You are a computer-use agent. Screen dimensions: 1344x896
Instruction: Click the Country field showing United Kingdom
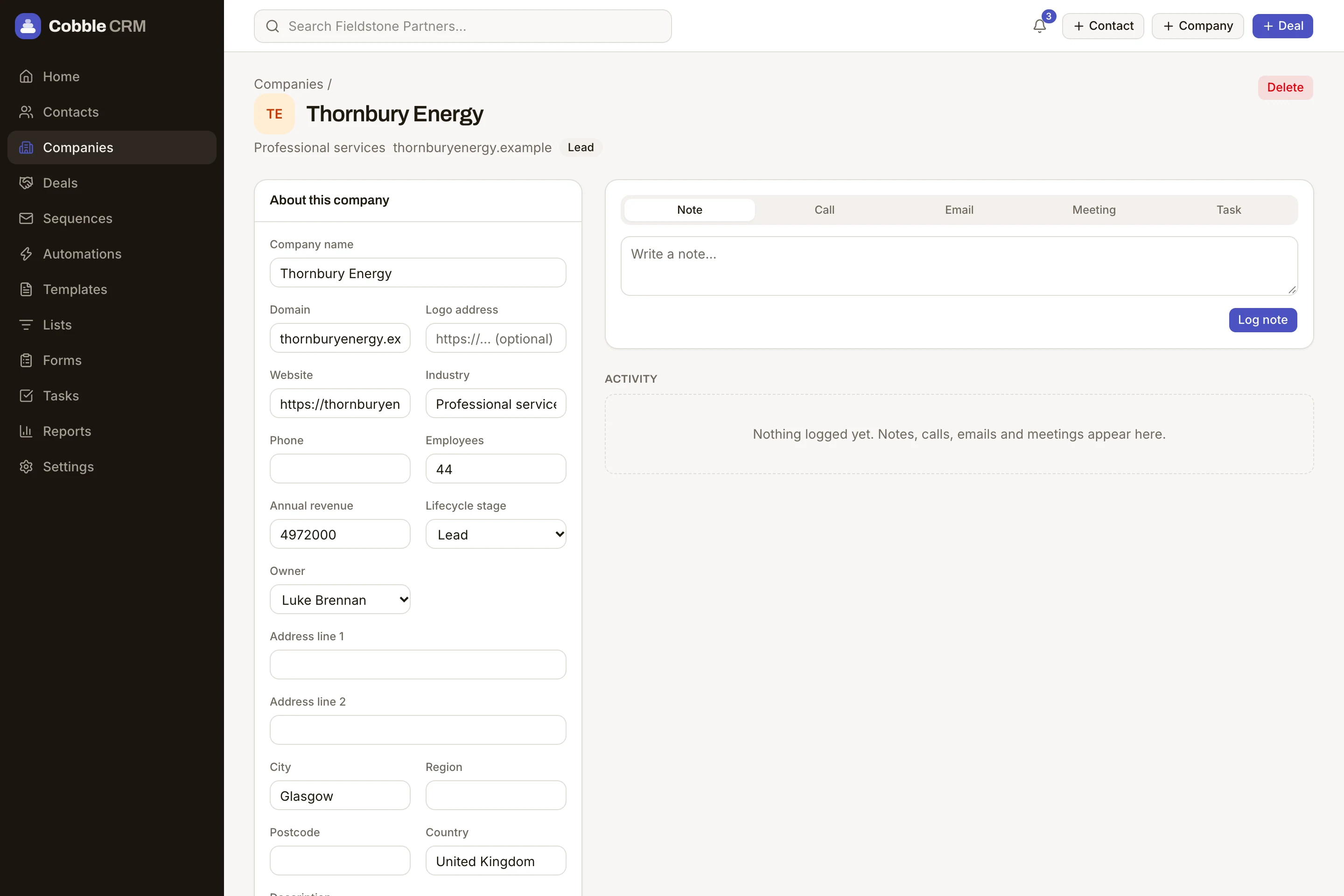[496, 861]
